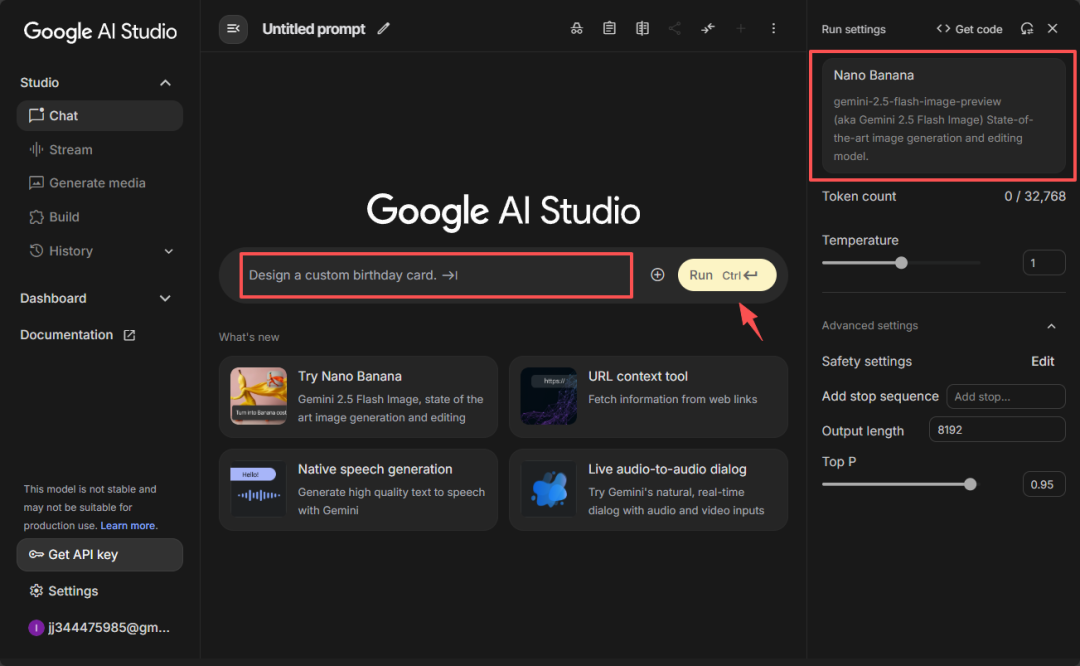The width and height of the screenshot is (1080, 666).
Task: Click the Live audio-to-audio dialog thumbnail
Action: 548,489
